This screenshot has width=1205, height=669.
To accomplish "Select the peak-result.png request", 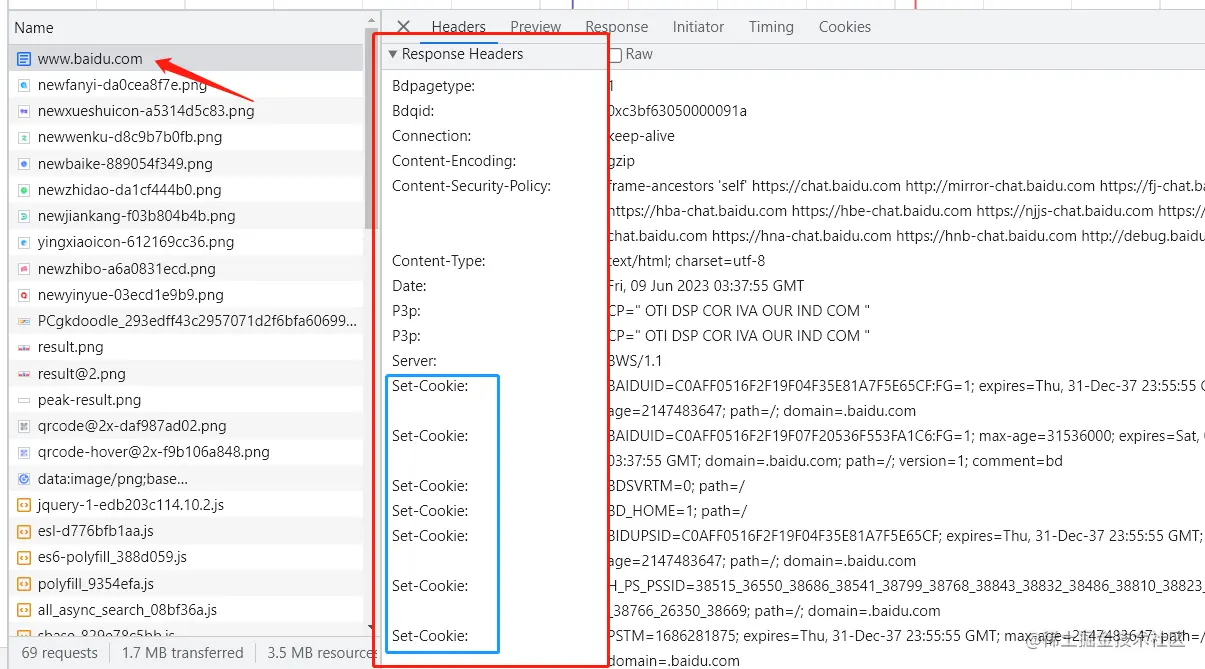I will tap(186, 400).
